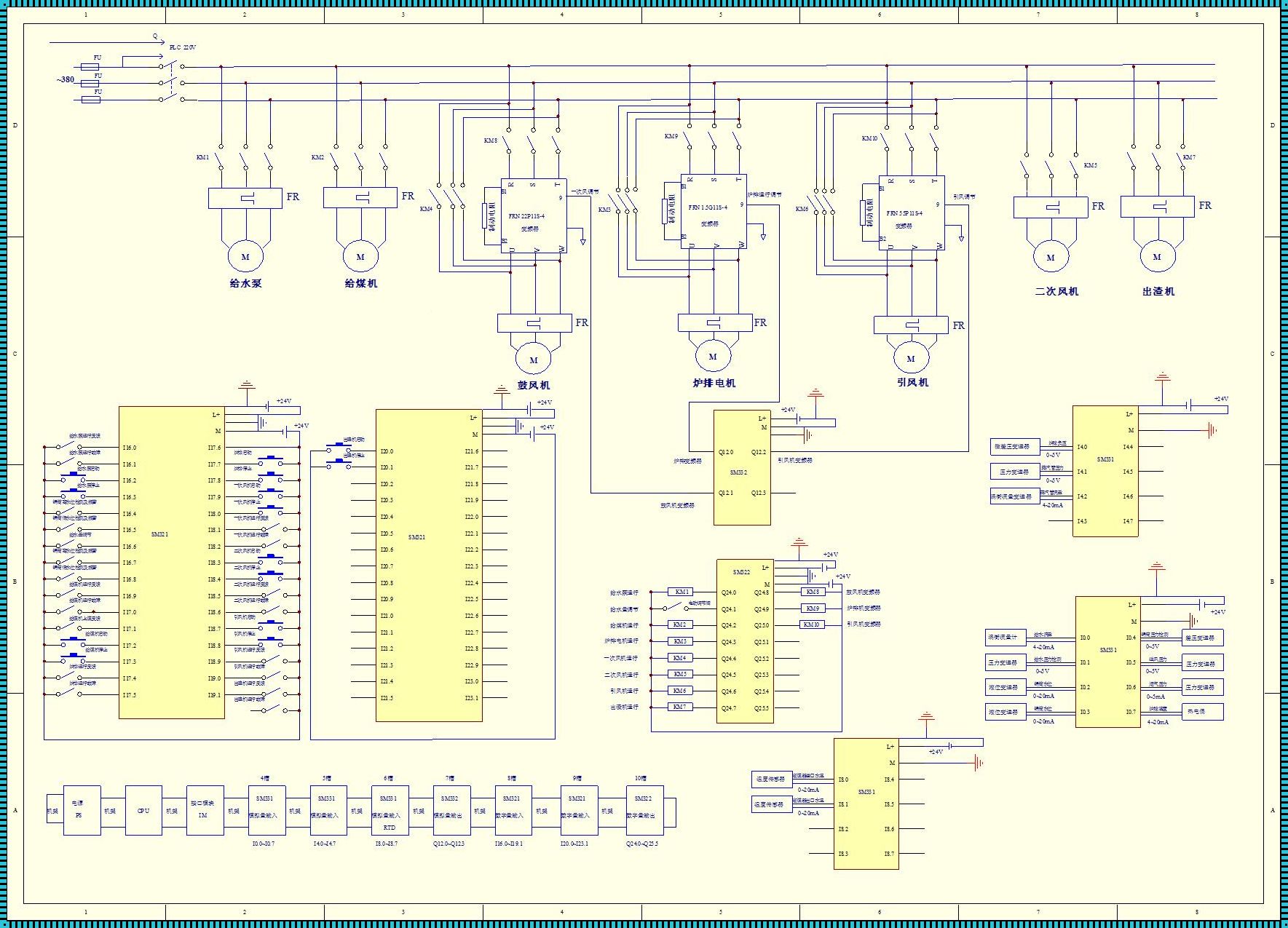Click the FRN 5.5P11S-4 inverter block

912,213
